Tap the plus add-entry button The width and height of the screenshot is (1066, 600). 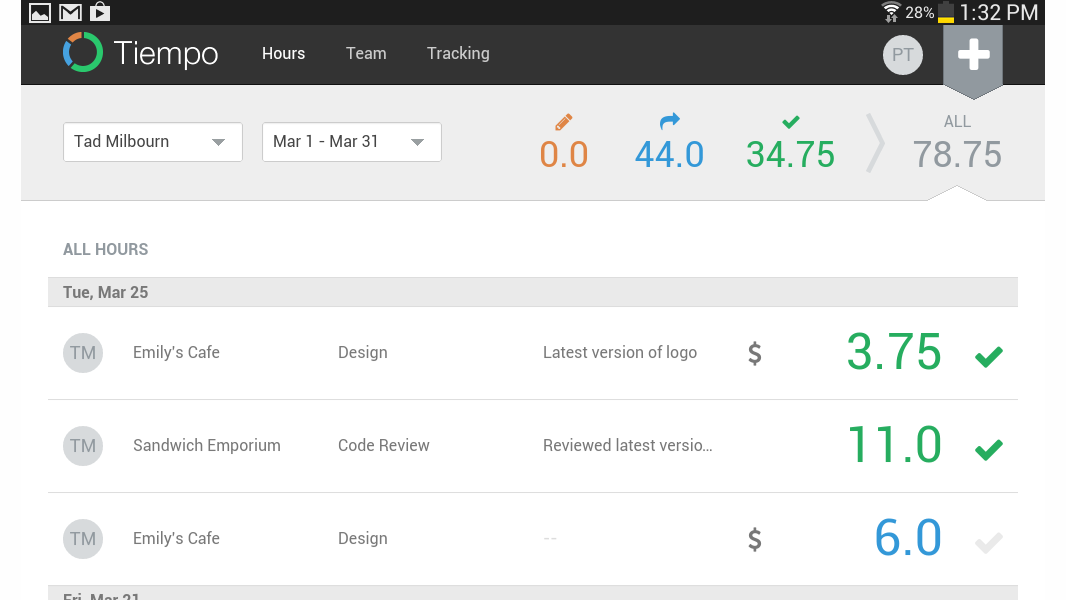pyautogui.click(x=973, y=55)
